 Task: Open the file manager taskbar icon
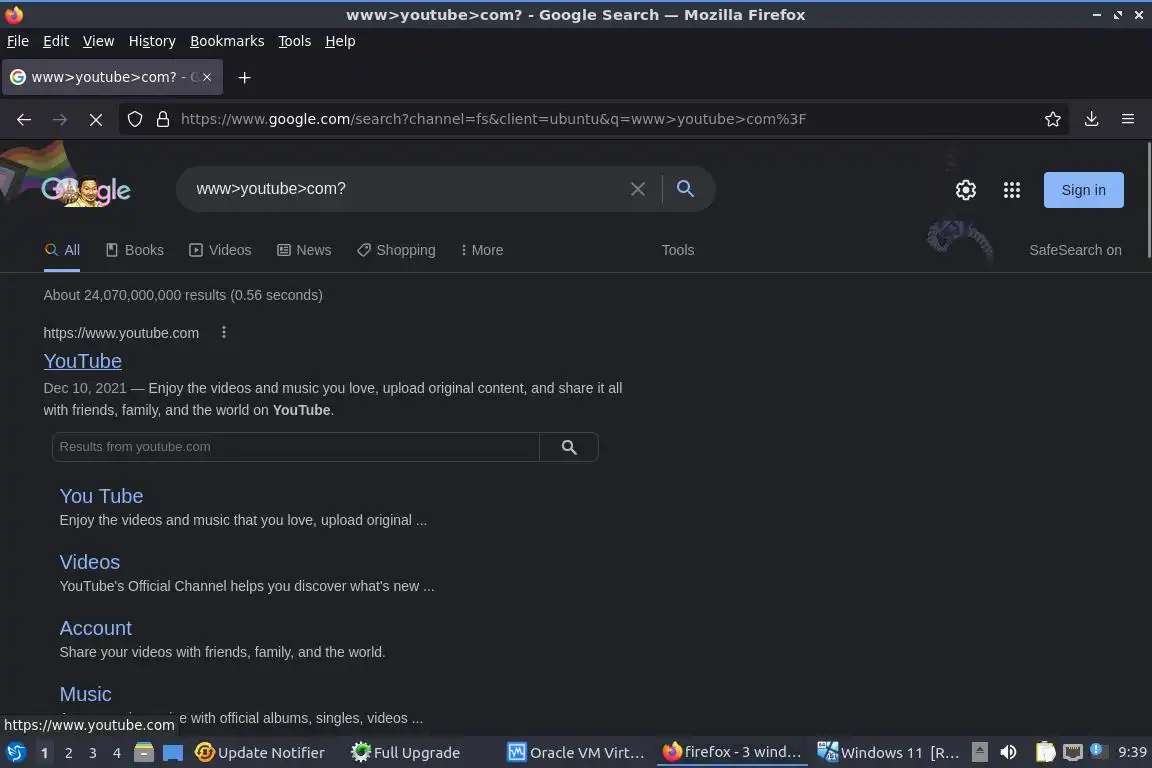pos(143,753)
